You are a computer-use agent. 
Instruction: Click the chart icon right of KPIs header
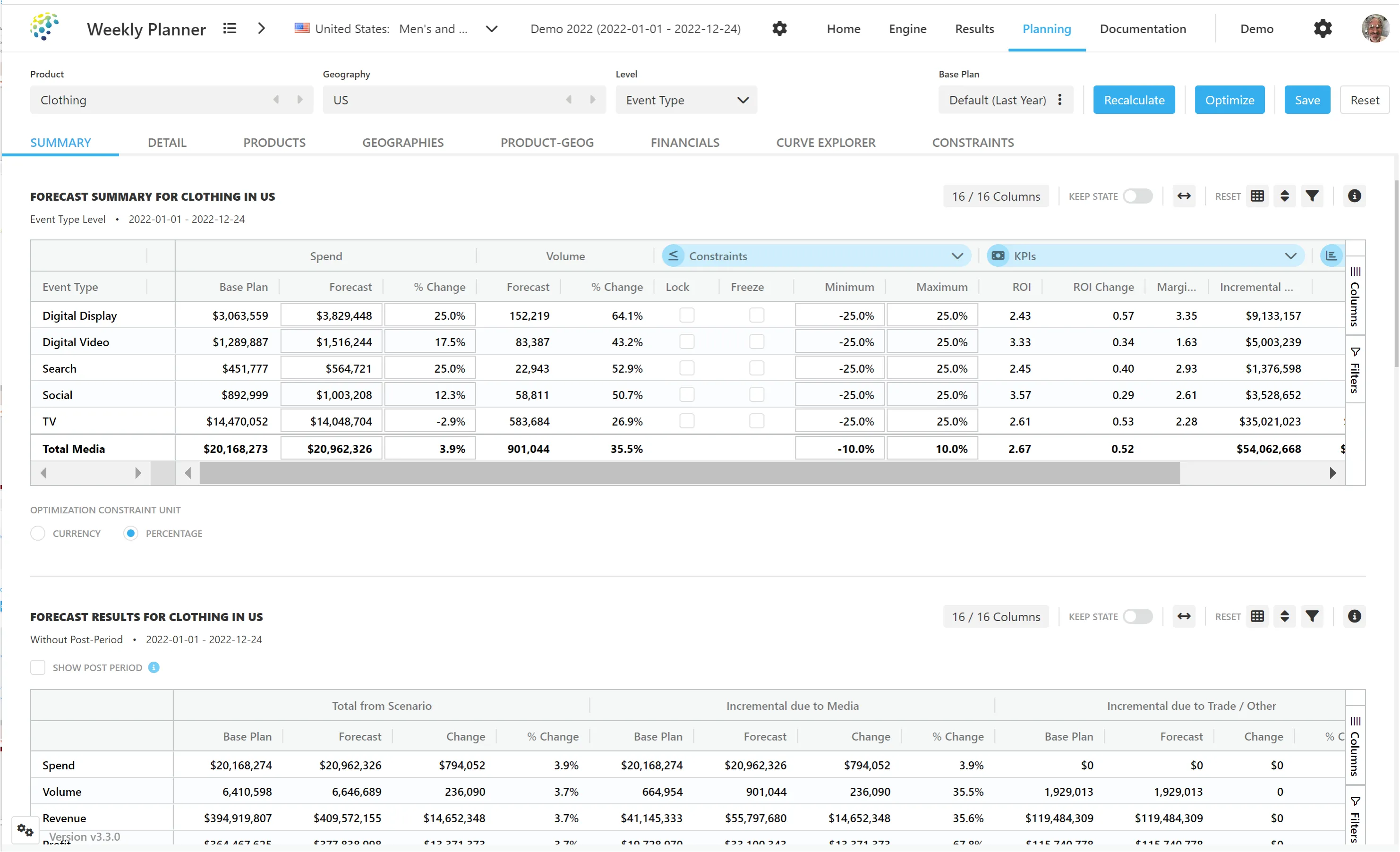click(x=1331, y=256)
